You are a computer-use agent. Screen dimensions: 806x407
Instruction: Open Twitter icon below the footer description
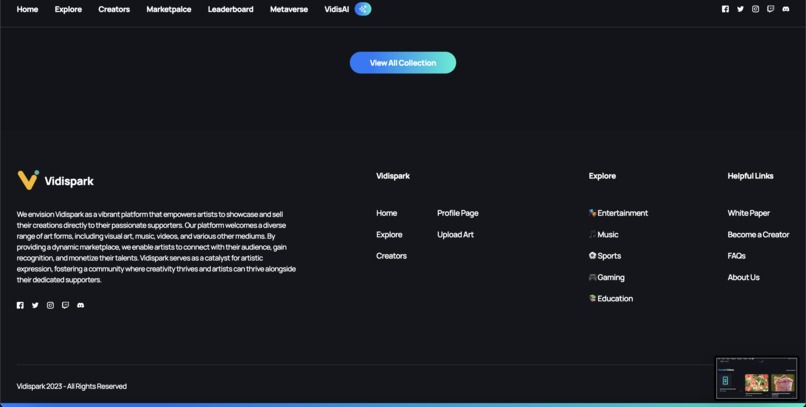tap(35, 305)
